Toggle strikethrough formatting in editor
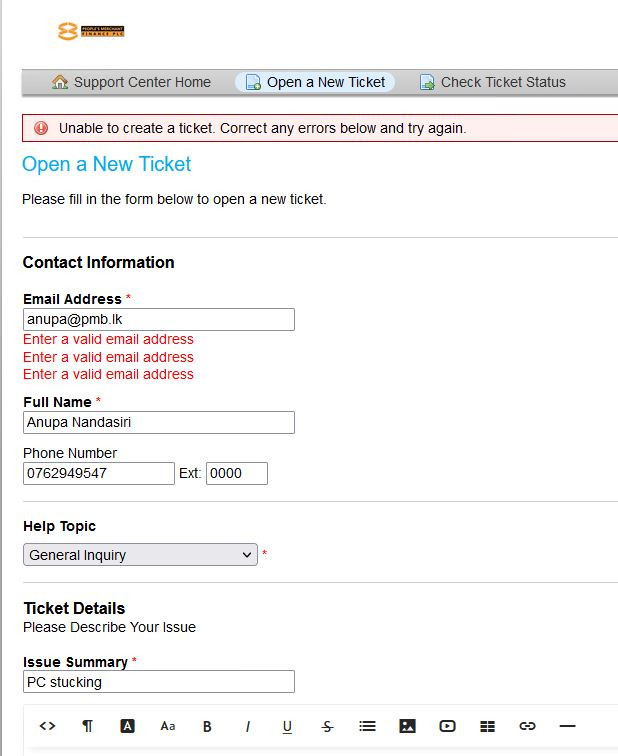The width and height of the screenshot is (618, 756). 327,726
